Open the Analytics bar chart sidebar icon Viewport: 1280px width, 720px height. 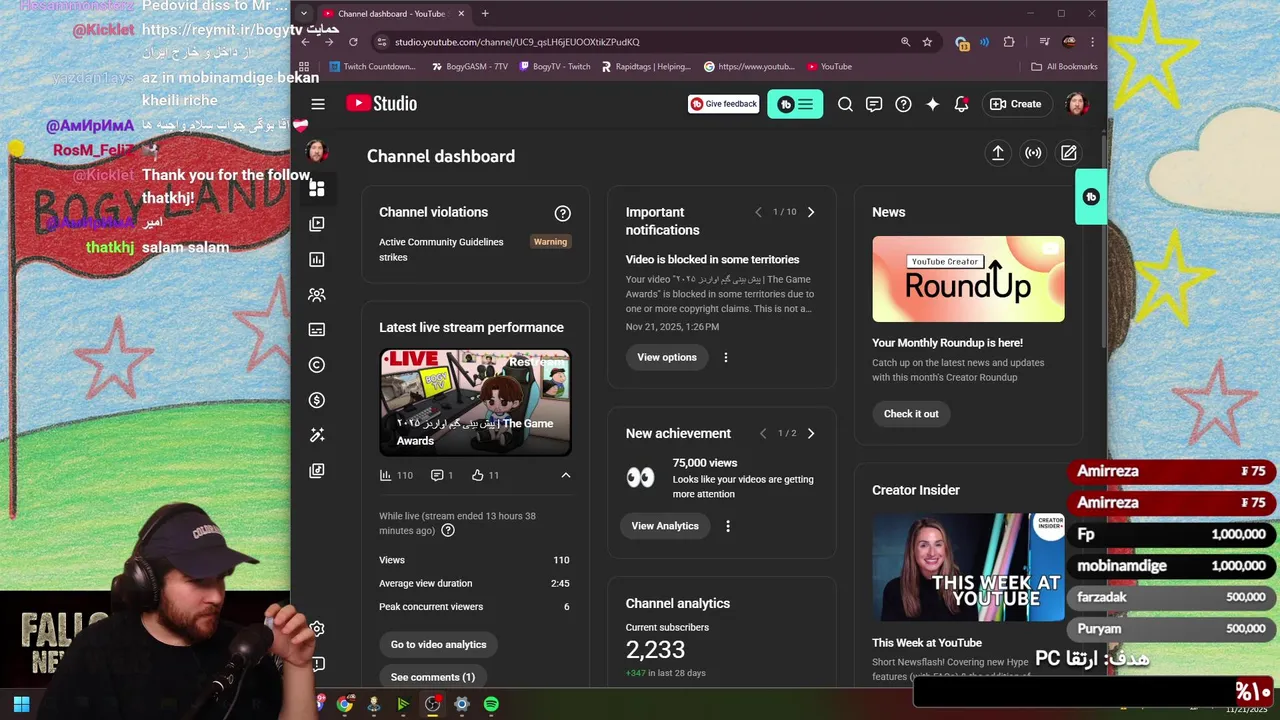[x=317, y=259]
